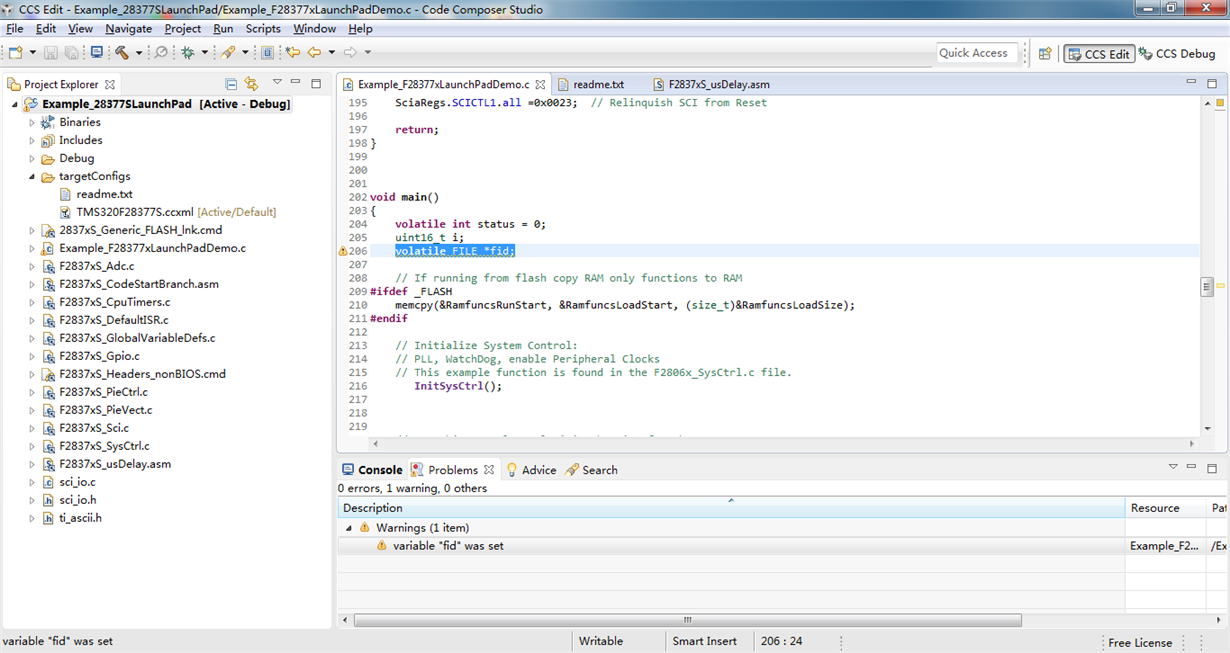Image resolution: width=1230 pixels, height=653 pixels.
Task: Open the Build hammer dropdown arrow
Action: point(137,53)
